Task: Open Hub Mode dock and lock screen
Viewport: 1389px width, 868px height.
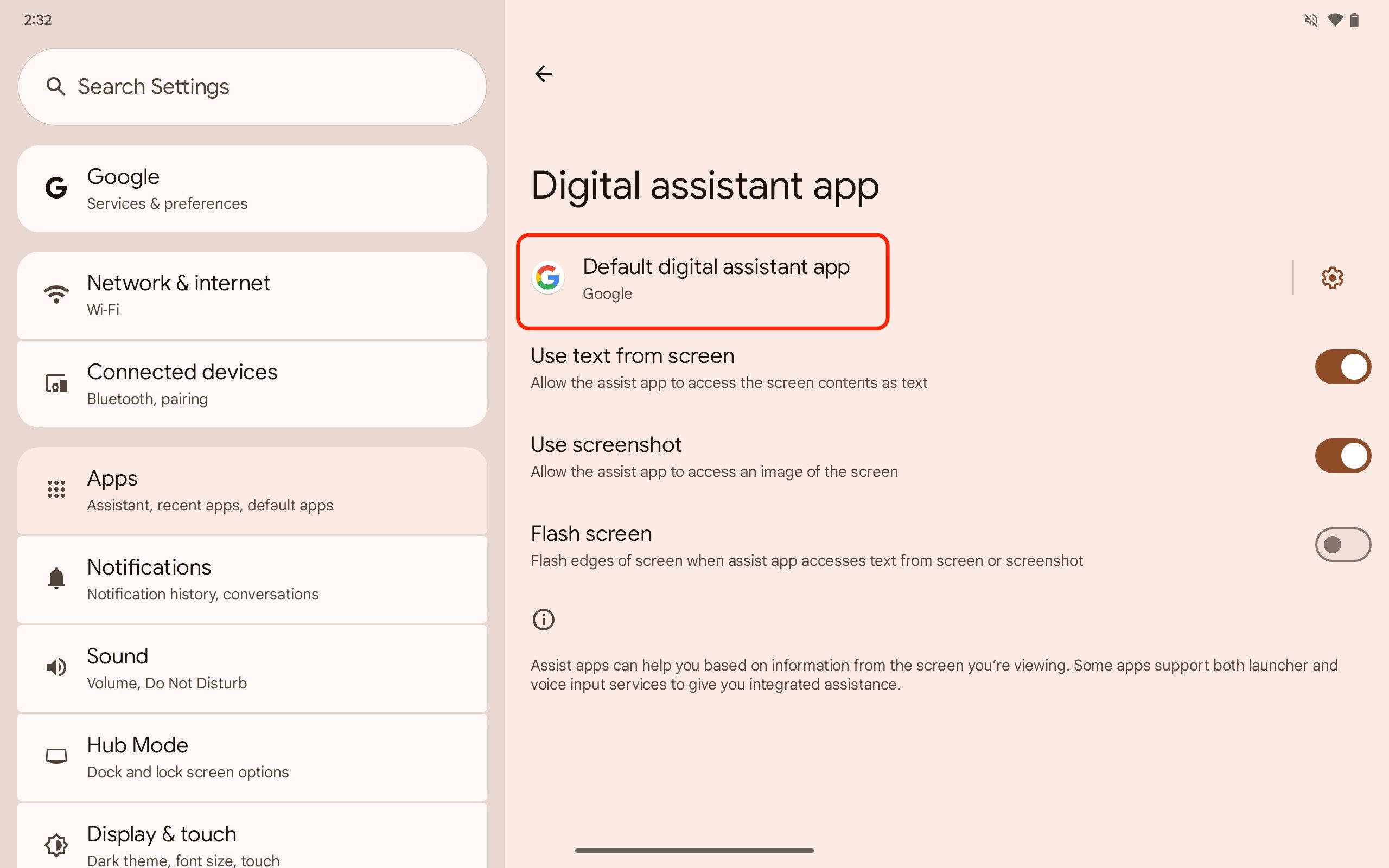Action: [252, 756]
